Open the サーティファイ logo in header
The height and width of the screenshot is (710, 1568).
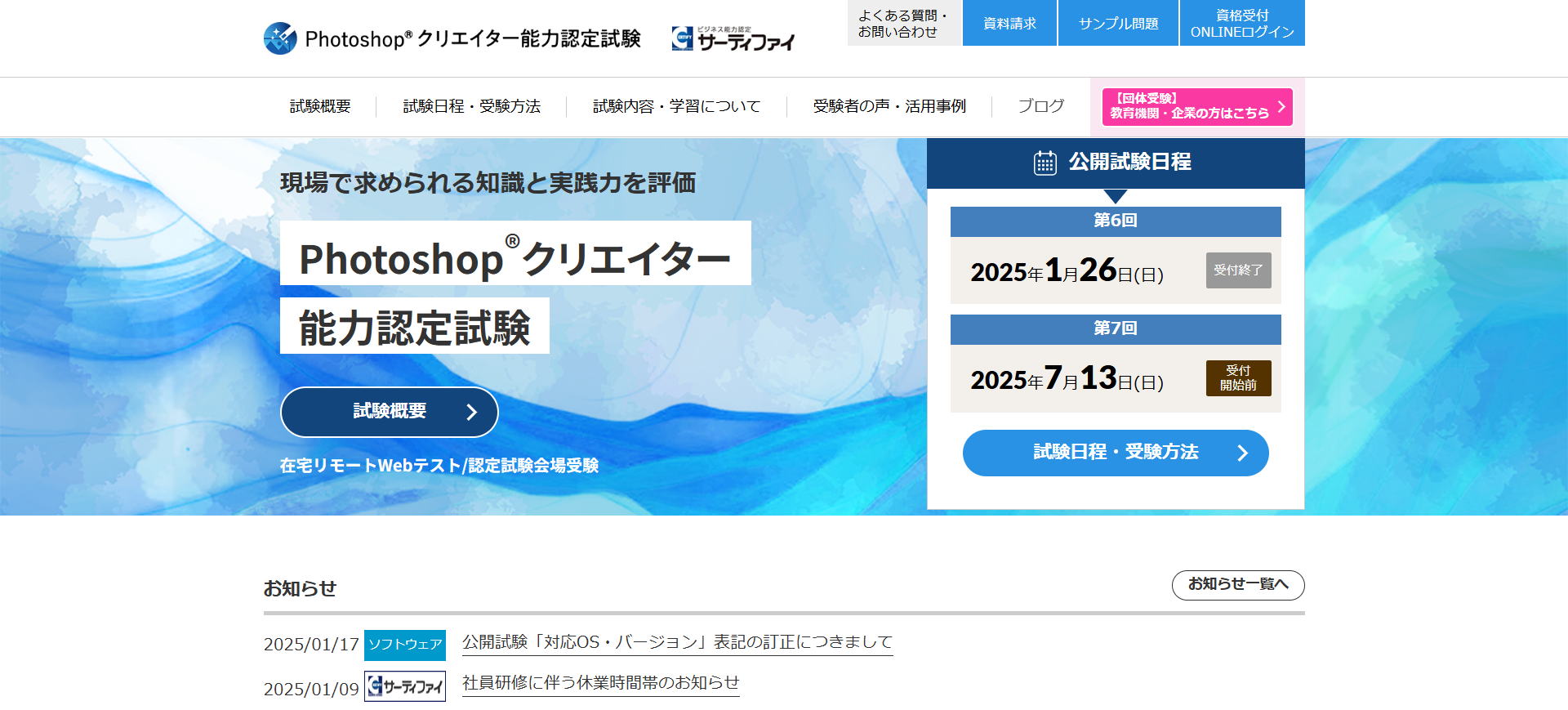(733, 38)
